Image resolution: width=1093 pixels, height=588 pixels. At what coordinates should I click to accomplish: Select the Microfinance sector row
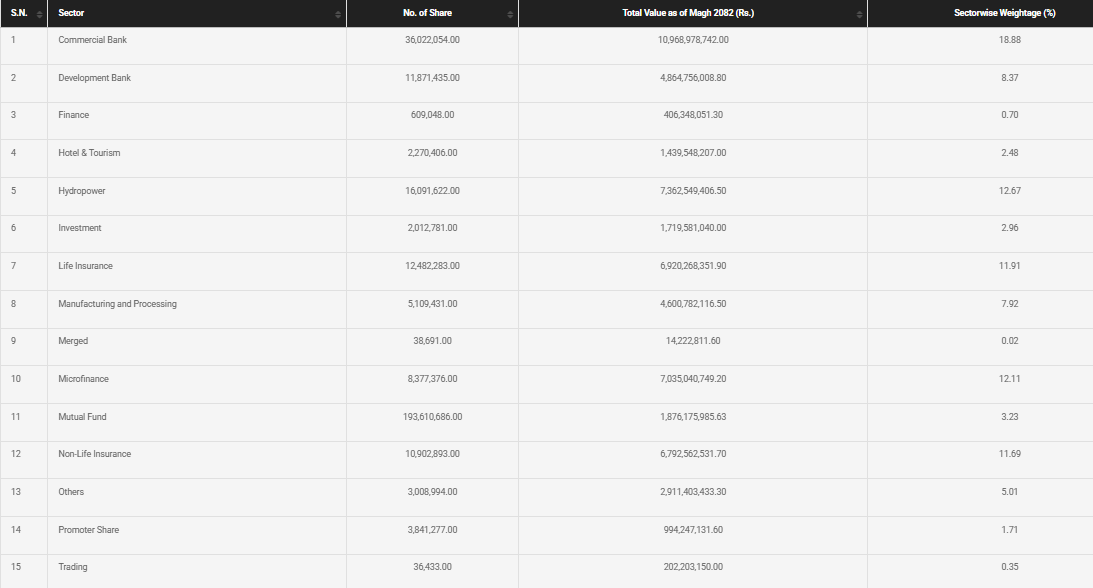(x=83, y=379)
